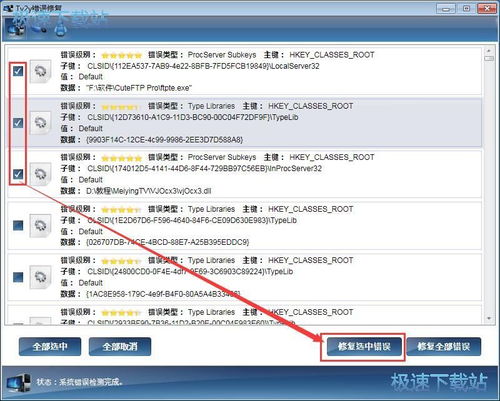The image size is (500, 401).
Task: Check the 24800CD0 TypeLib error checkbox
Action: pos(18,277)
